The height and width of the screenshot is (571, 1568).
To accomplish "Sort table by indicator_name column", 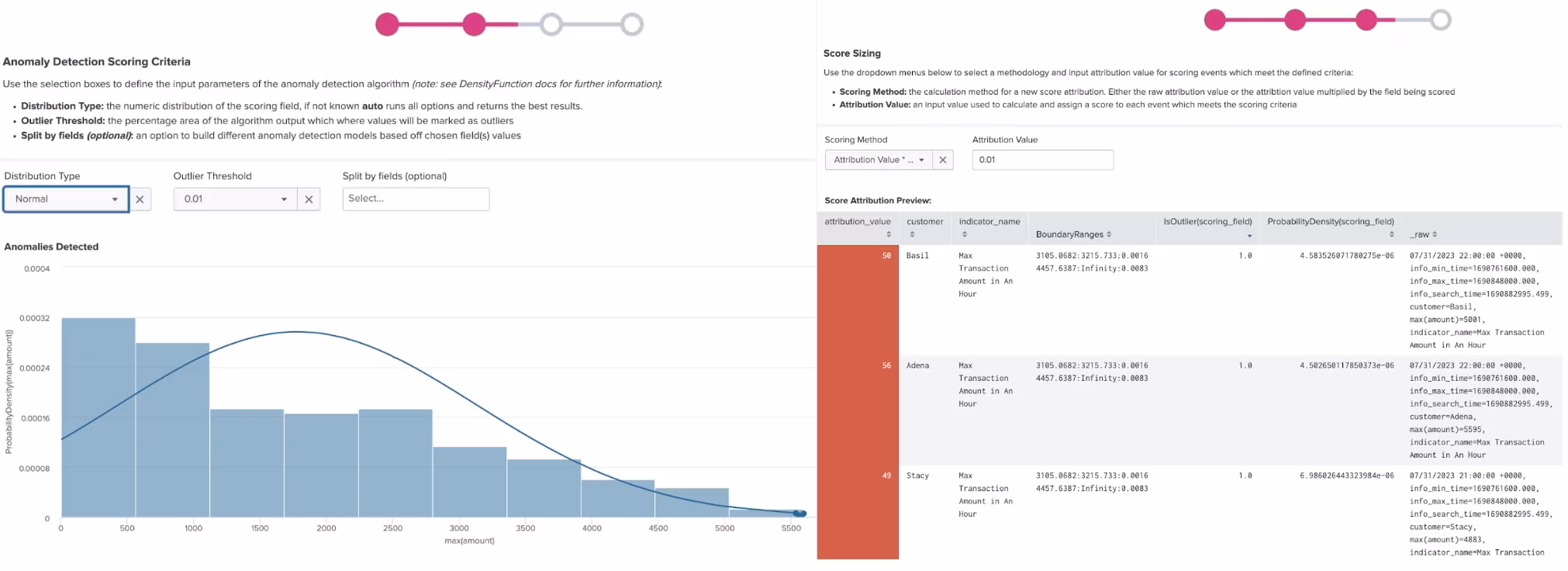I will coord(964,234).
